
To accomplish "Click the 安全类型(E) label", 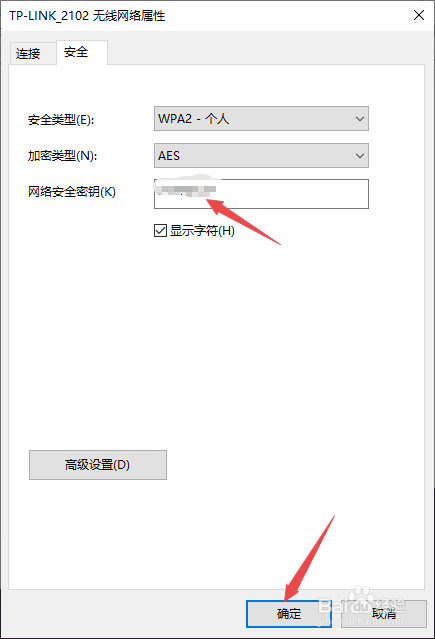I will [61, 120].
